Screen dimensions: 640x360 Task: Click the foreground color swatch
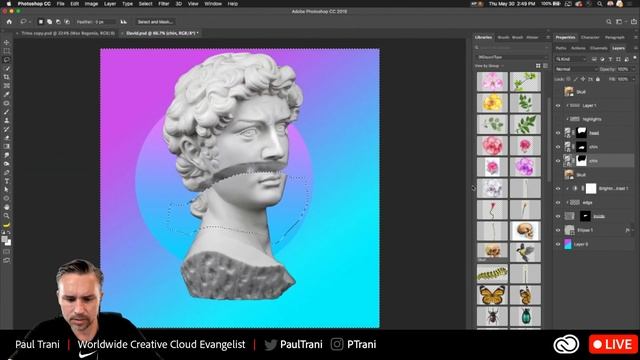point(4,240)
